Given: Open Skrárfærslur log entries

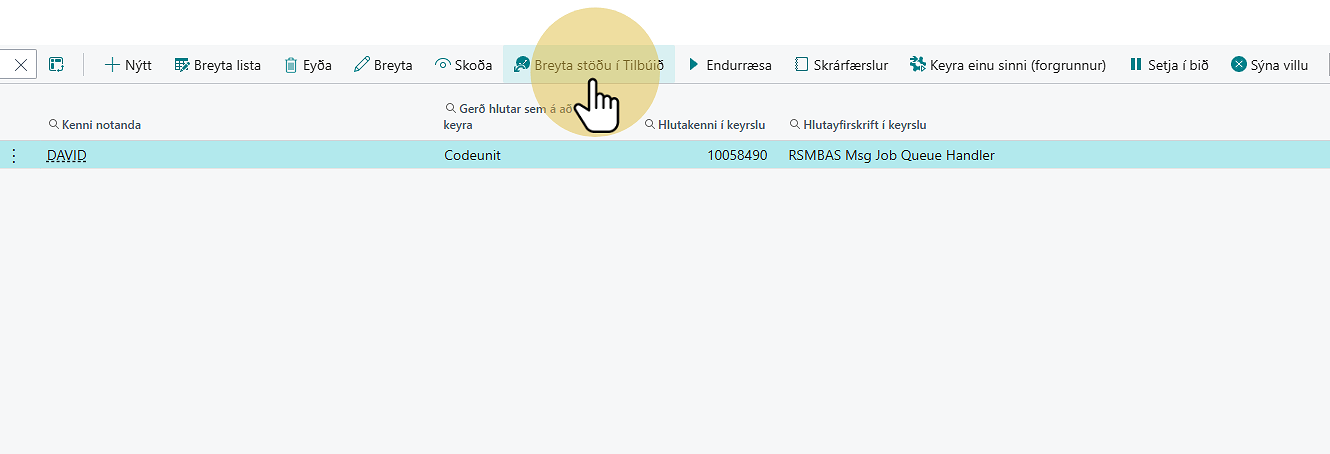Looking at the screenshot, I should [x=841, y=65].
